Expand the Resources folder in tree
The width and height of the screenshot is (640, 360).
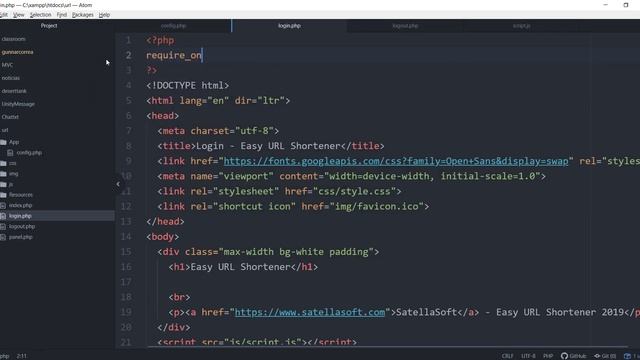click(20, 195)
